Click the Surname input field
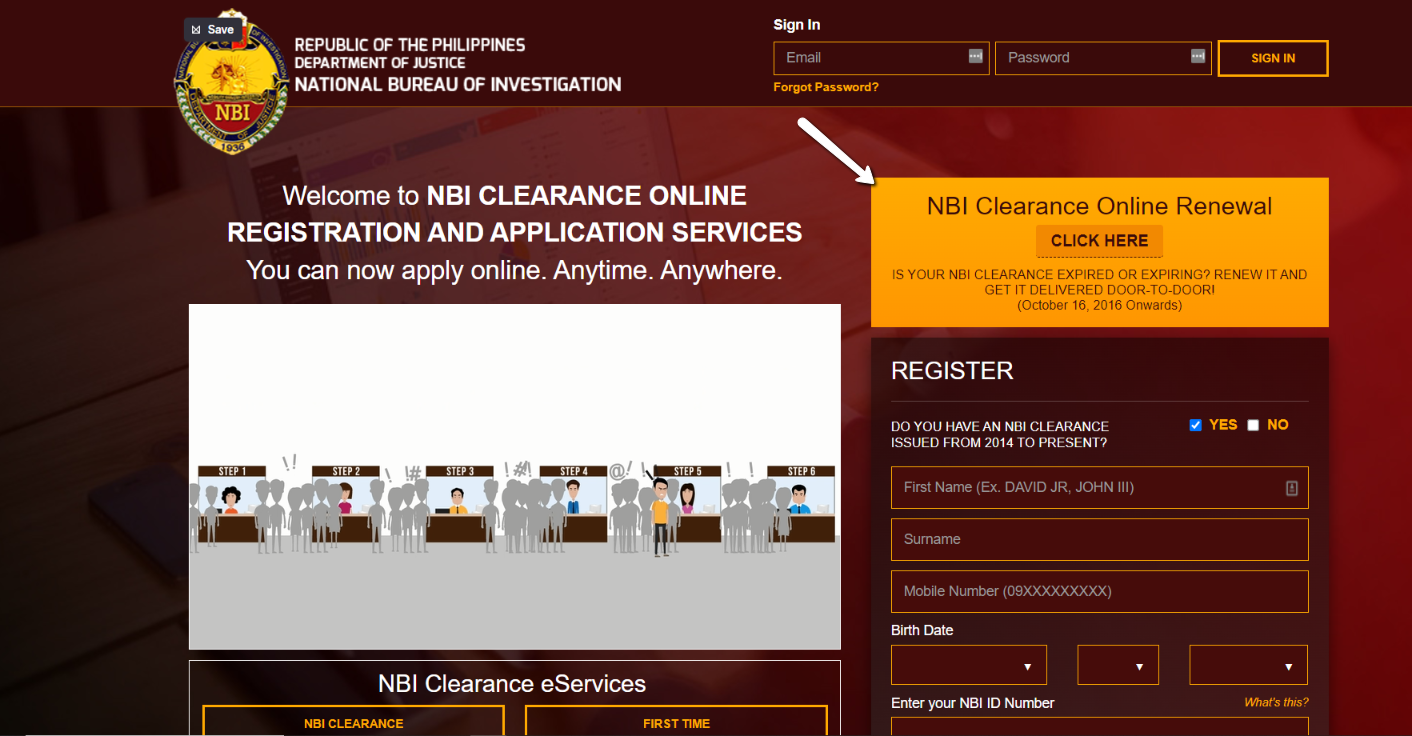Image resolution: width=1412 pixels, height=736 pixels. (1098, 539)
